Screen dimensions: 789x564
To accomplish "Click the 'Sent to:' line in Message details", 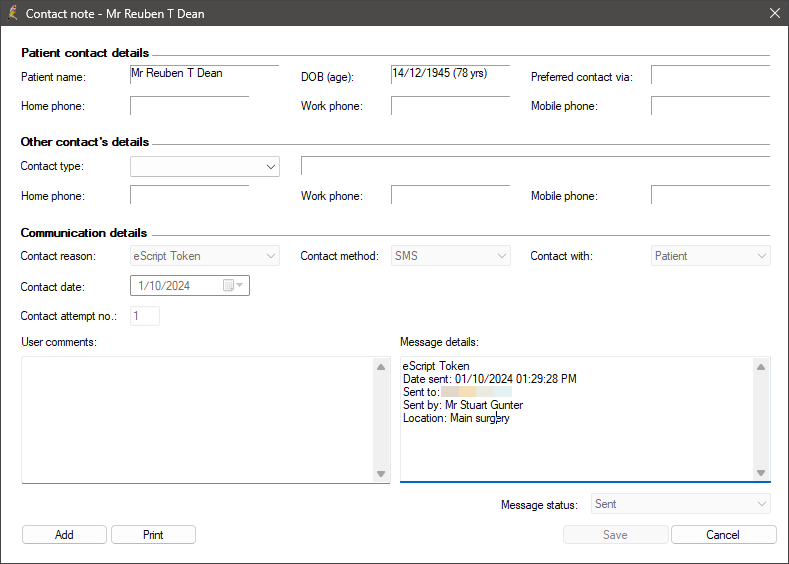I will 457,392.
